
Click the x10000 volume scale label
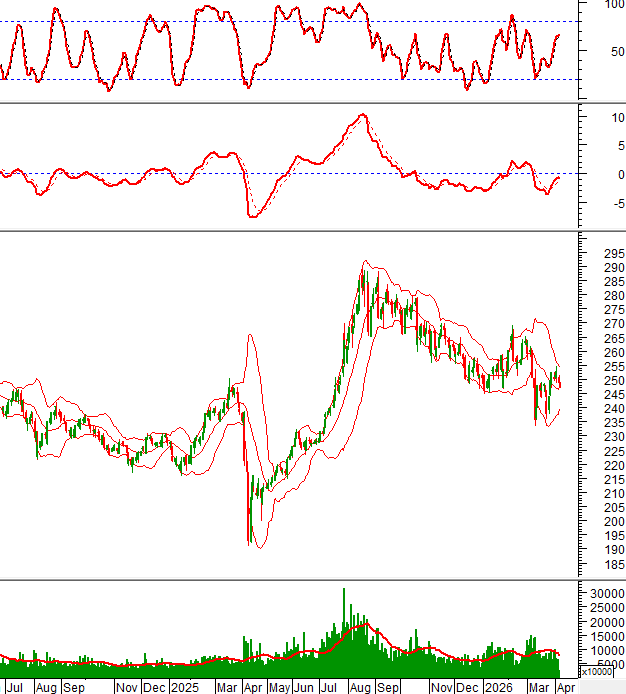tap(596, 672)
